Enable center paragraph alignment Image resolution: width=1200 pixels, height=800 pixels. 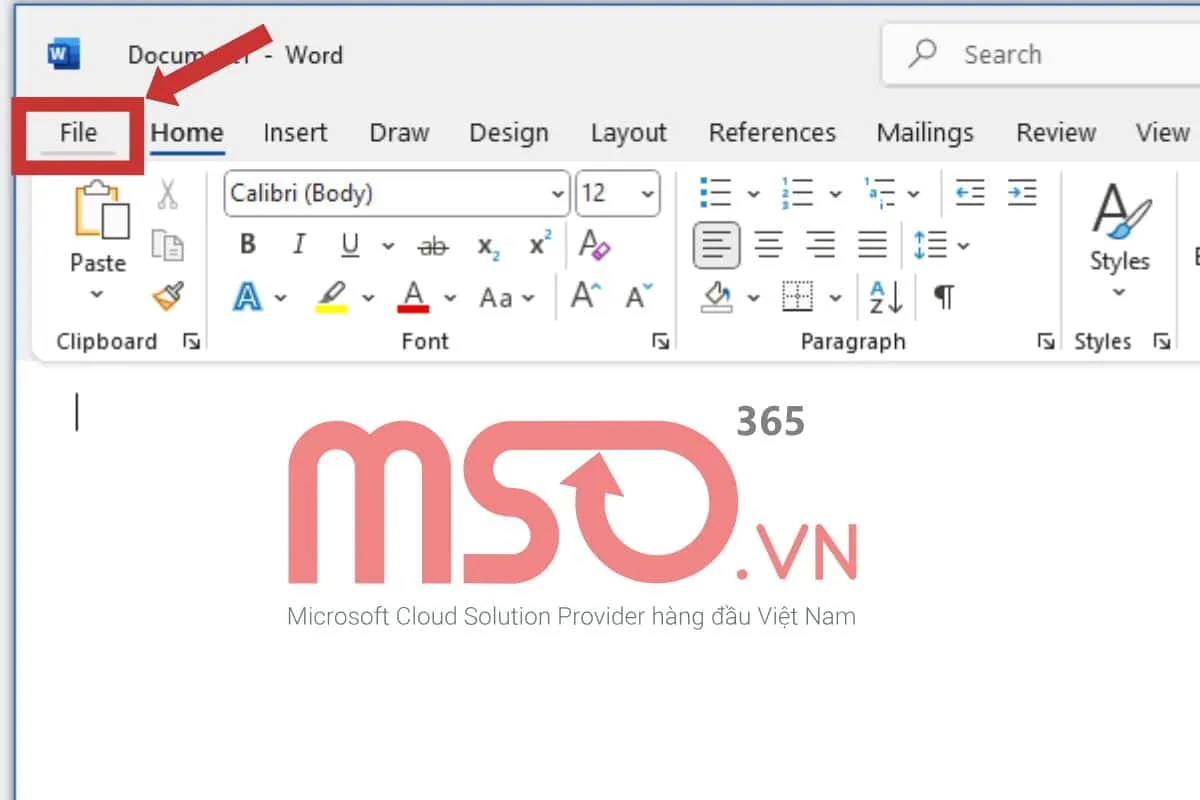pyautogui.click(x=769, y=244)
